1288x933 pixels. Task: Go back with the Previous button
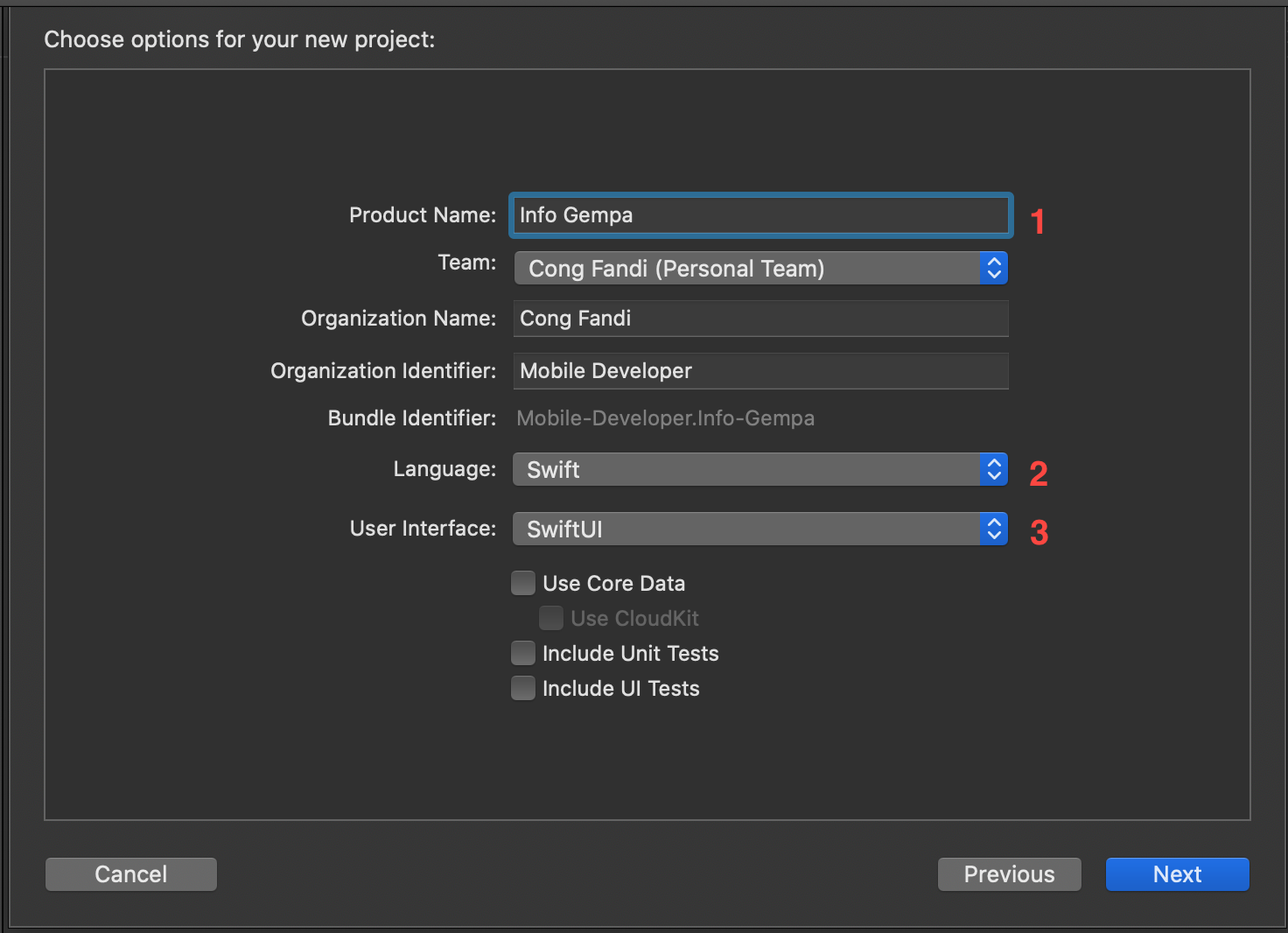pos(1009,874)
